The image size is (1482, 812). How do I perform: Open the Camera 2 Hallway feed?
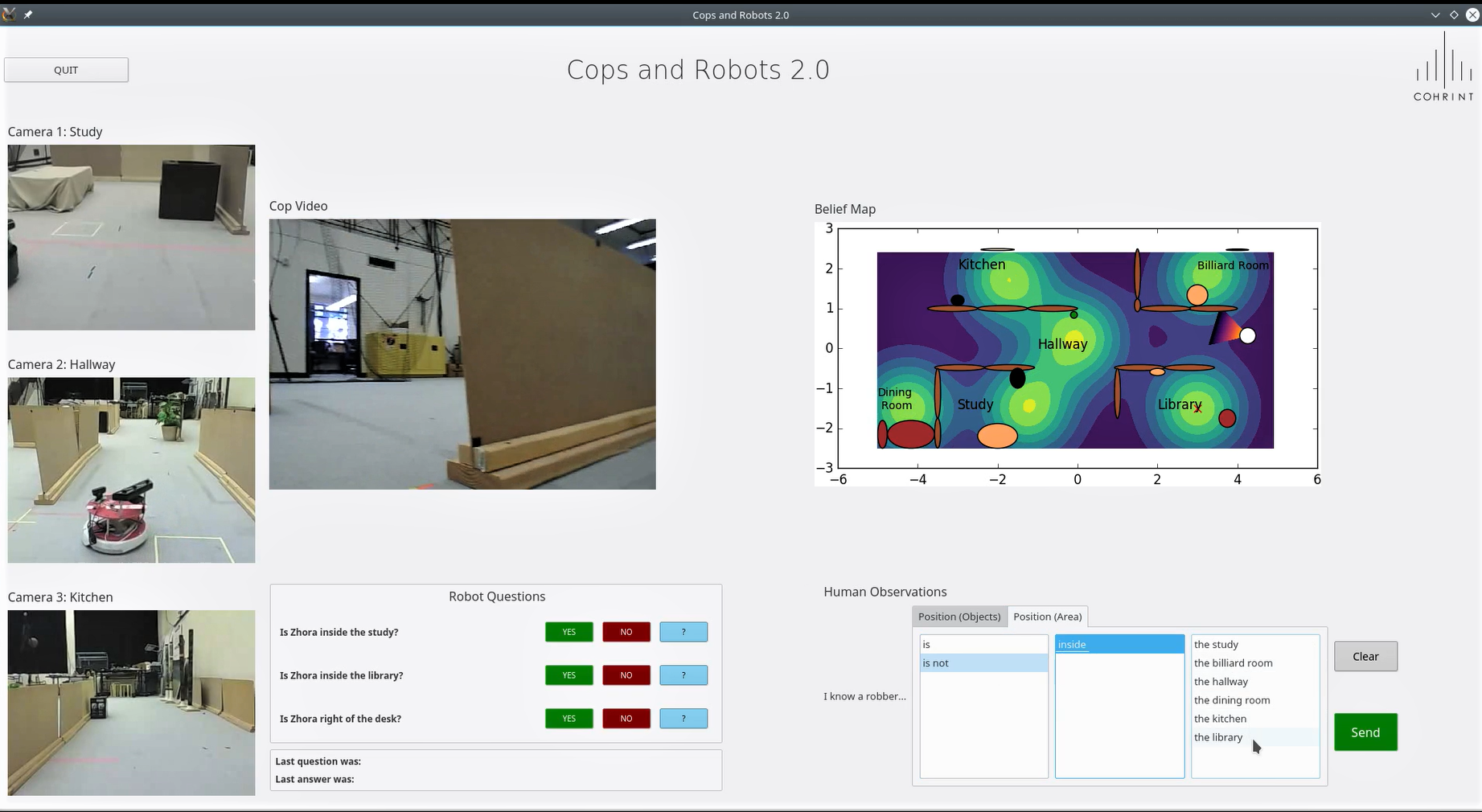[131, 470]
